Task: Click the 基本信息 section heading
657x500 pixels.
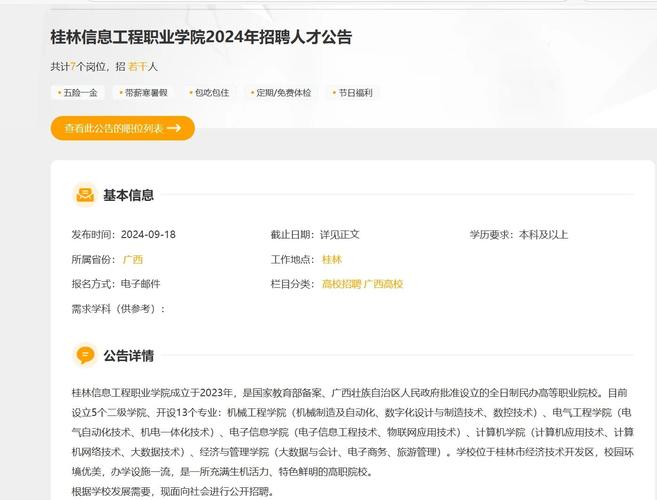Action: (x=129, y=195)
